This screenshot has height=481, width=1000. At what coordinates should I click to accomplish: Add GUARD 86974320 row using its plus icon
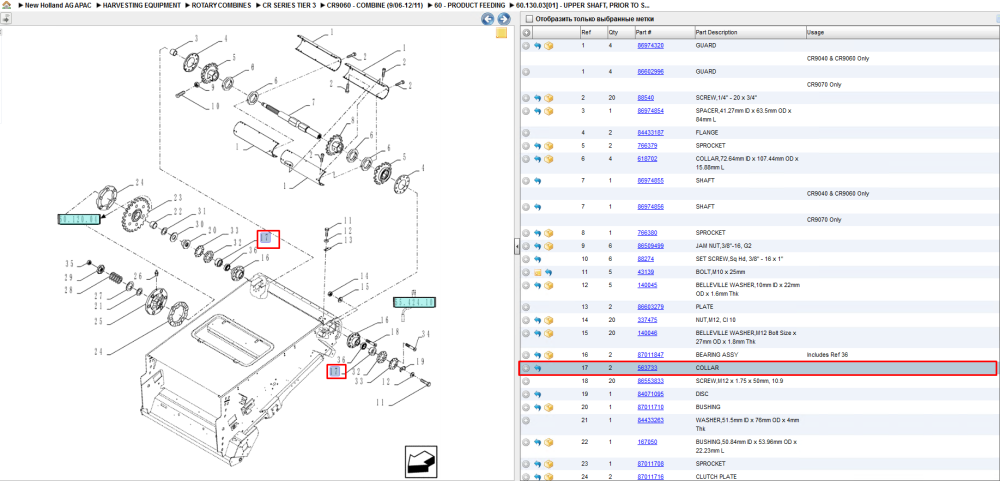(526, 46)
